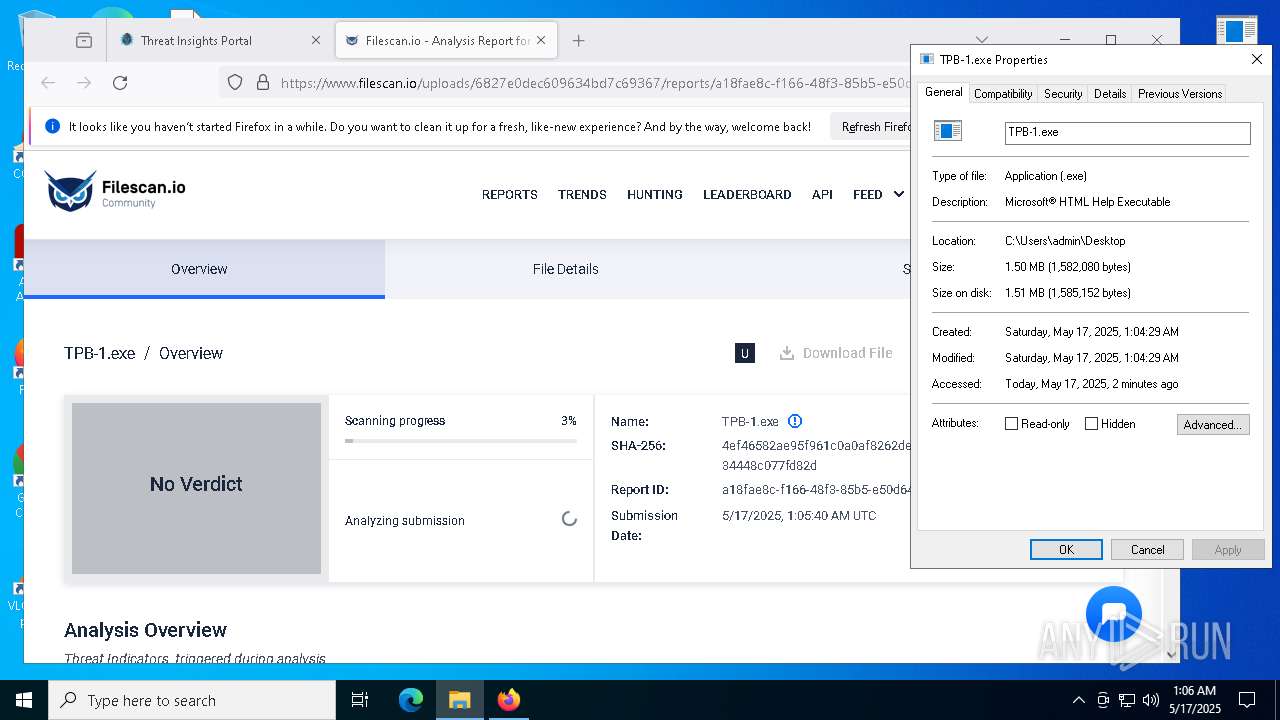1280x720 pixels.
Task: Click the file name field containing TPB-1.exe
Action: click(x=1128, y=132)
